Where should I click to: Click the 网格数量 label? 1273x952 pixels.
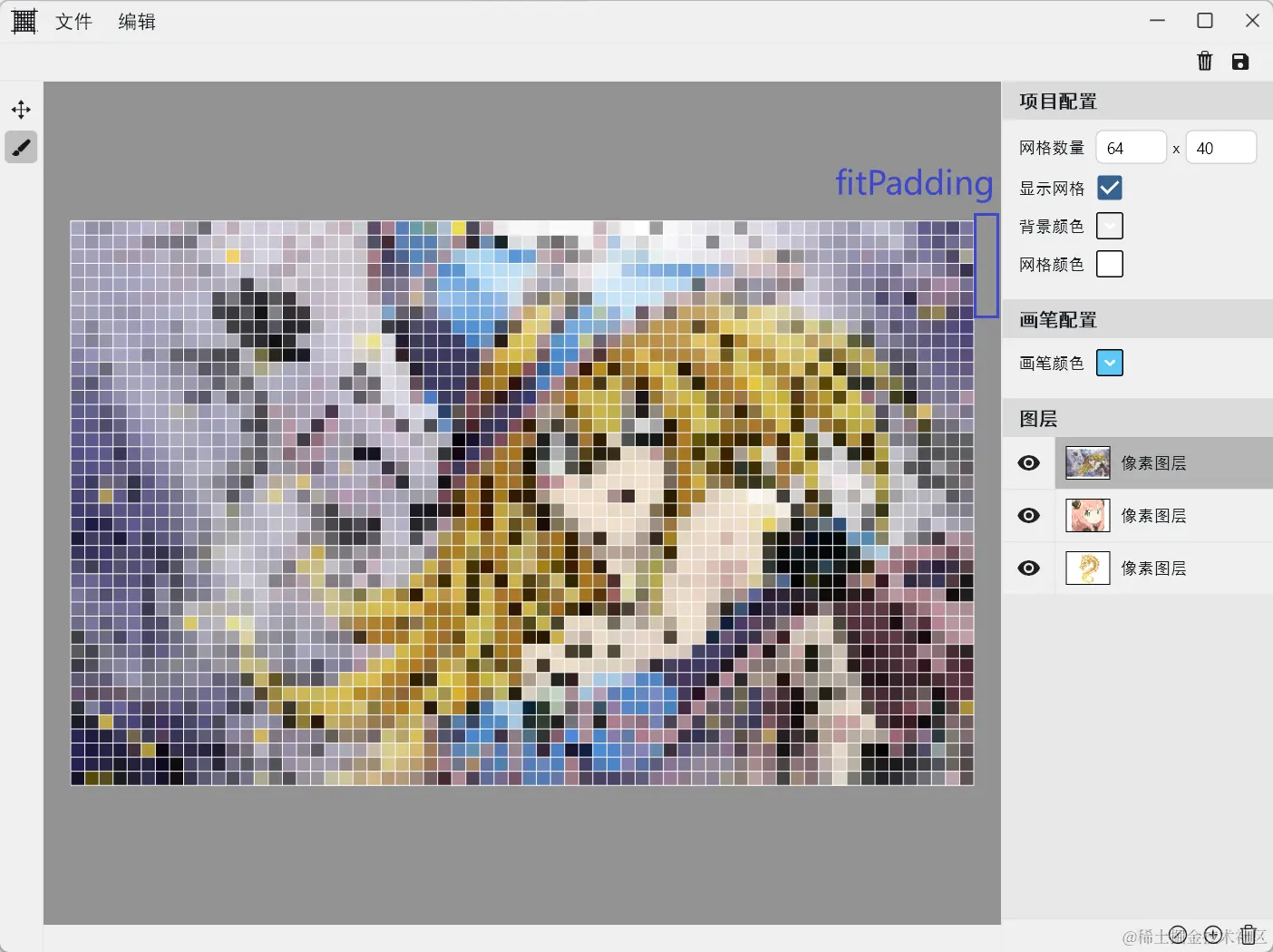(1052, 148)
